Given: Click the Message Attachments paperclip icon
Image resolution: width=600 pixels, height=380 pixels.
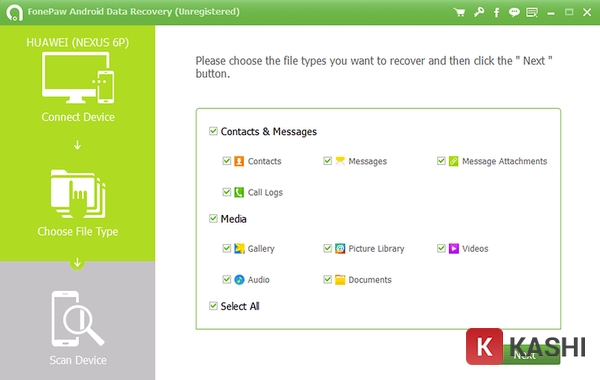Looking at the screenshot, I should (453, 161).
